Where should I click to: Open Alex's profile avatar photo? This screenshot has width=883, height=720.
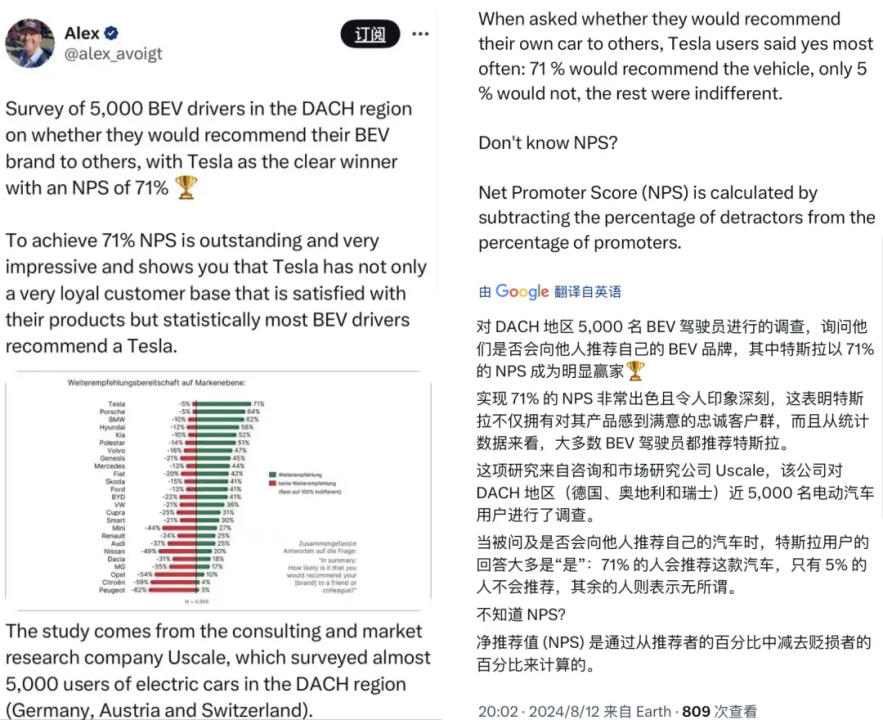30,43
